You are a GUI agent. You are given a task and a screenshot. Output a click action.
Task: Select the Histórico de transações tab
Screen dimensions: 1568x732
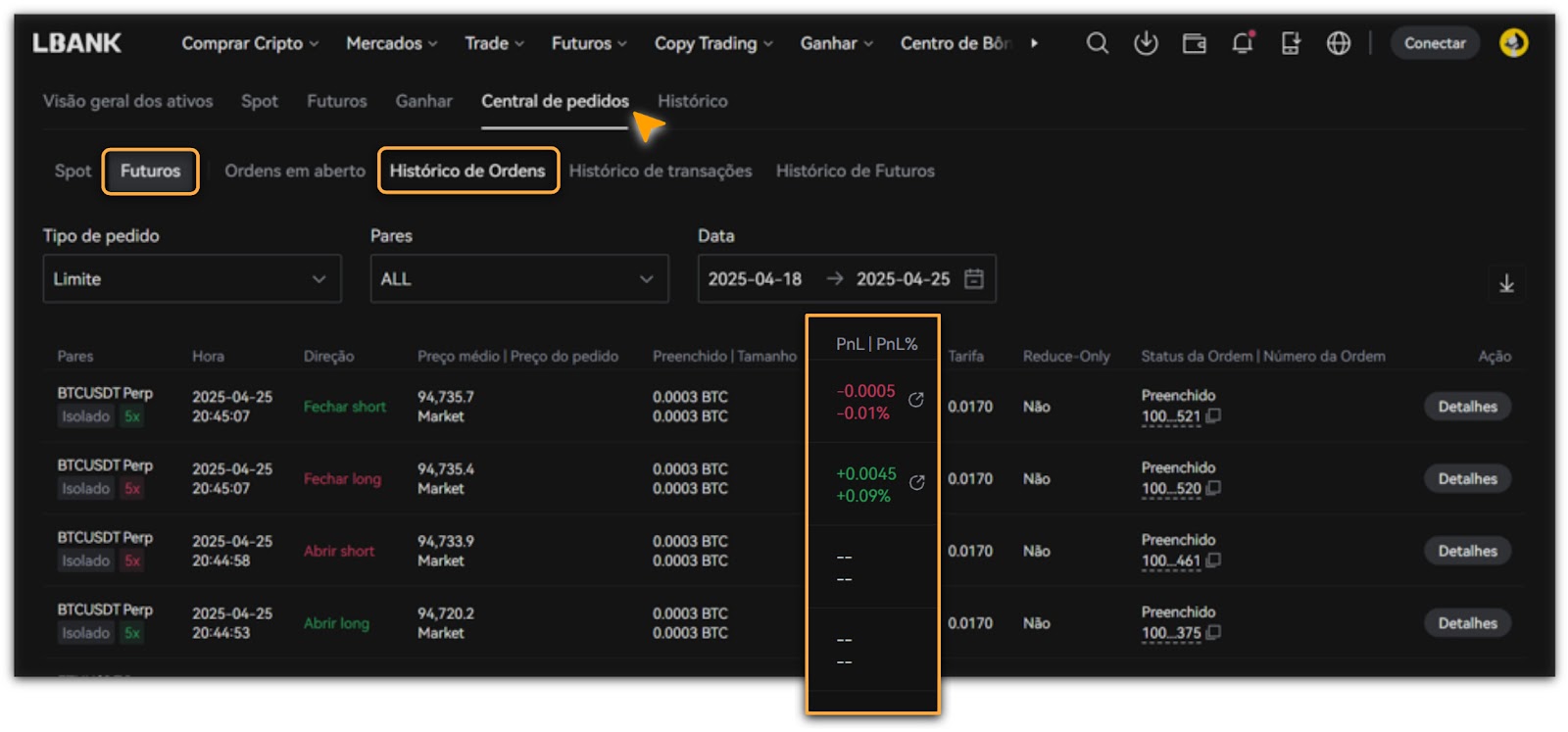(660, 171)
